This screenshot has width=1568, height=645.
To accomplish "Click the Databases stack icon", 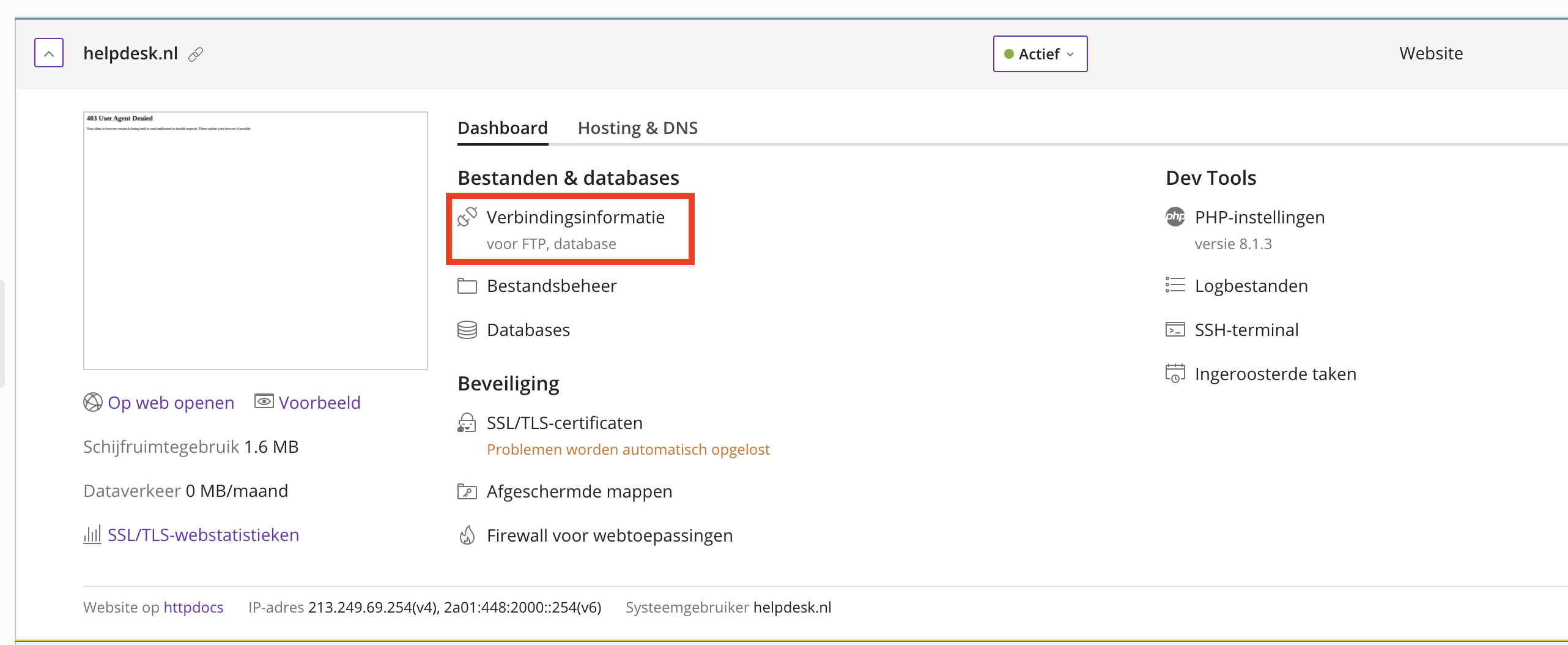I will click(x=467, y=330).
